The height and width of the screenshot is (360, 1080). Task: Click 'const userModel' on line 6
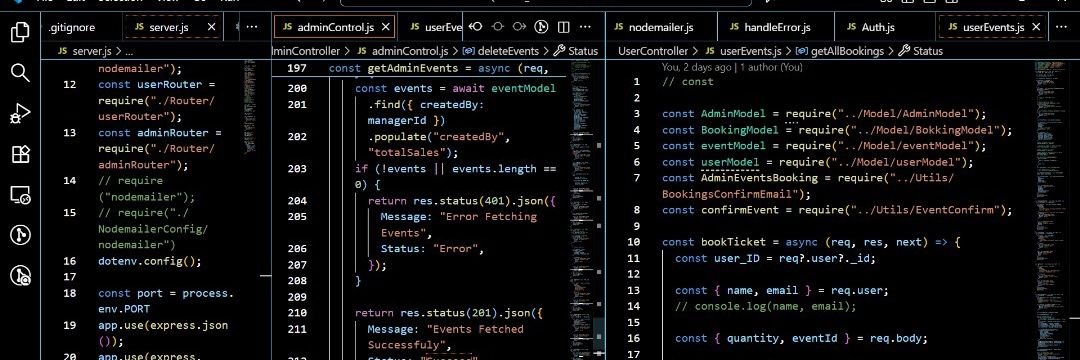(711, 162)
